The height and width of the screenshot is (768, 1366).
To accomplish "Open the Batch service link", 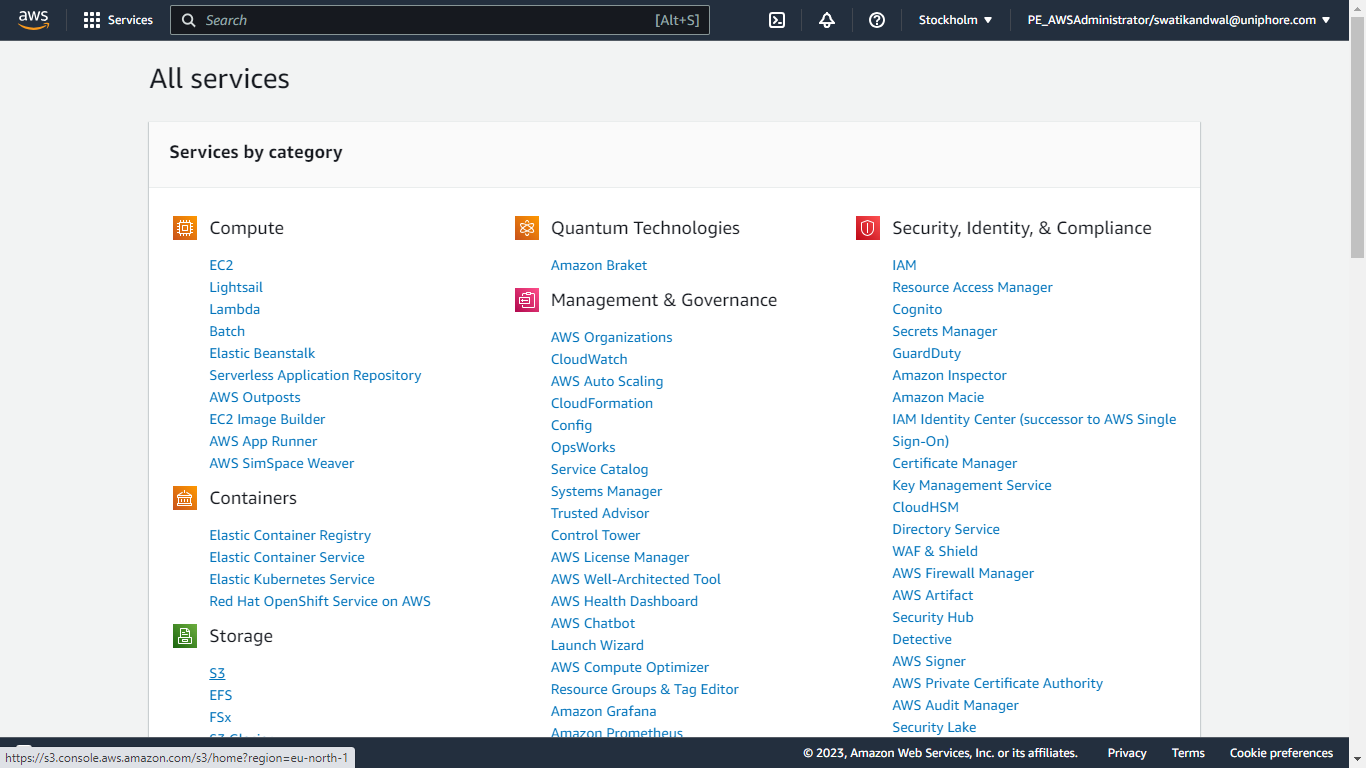I will pyautogui.click(x=227, y=331).
